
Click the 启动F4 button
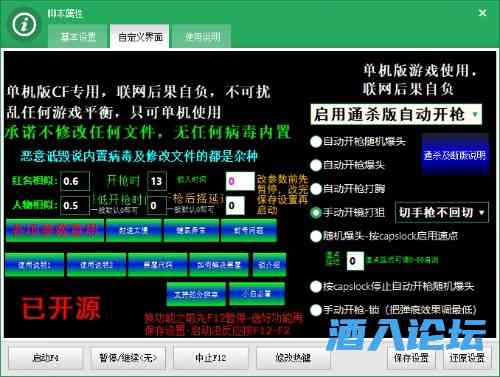click(45, 358)
